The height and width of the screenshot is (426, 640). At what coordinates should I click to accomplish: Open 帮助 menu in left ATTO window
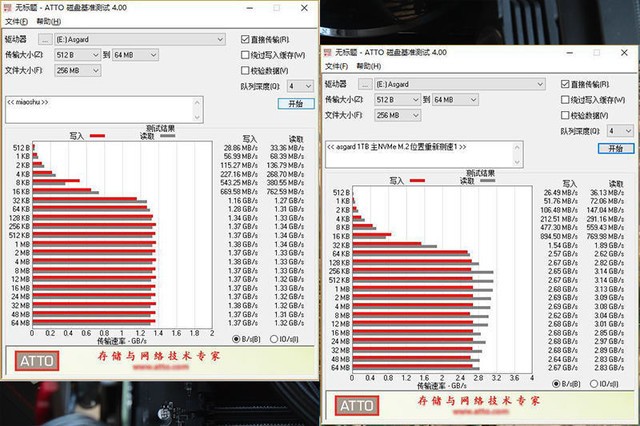click(x=49, y=22)
